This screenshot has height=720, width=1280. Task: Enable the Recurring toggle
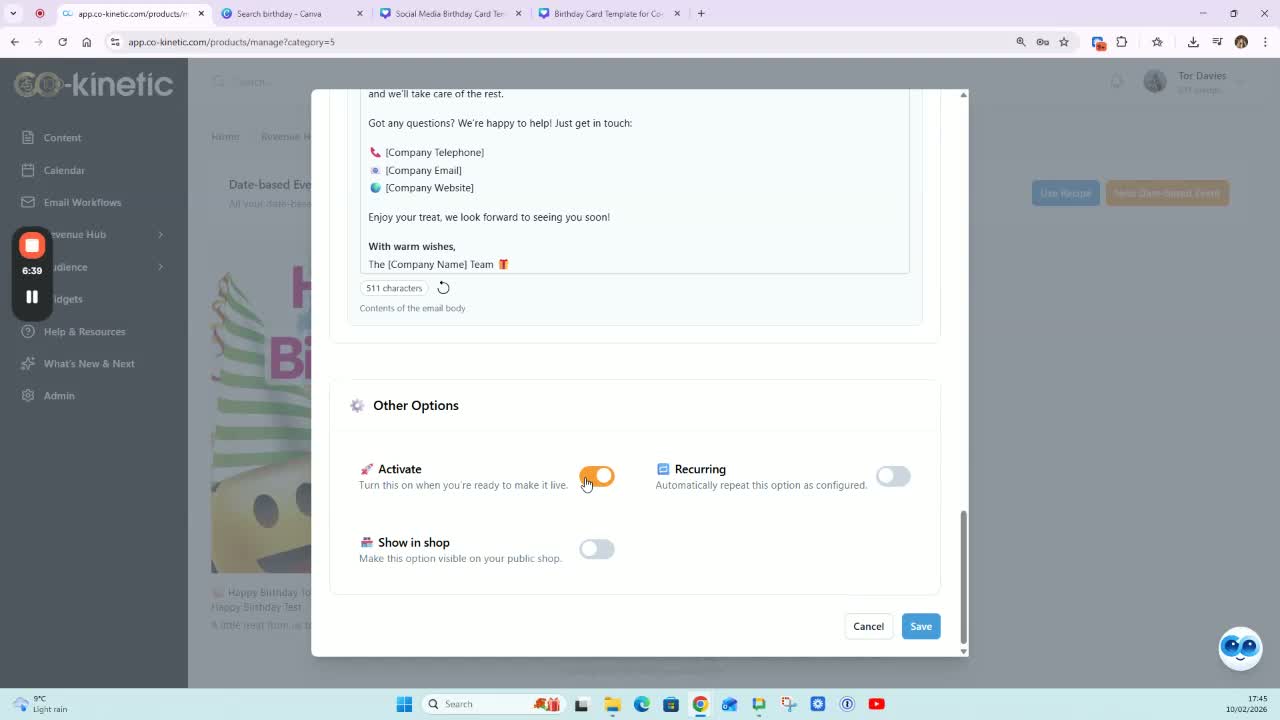tap(893, 476)
